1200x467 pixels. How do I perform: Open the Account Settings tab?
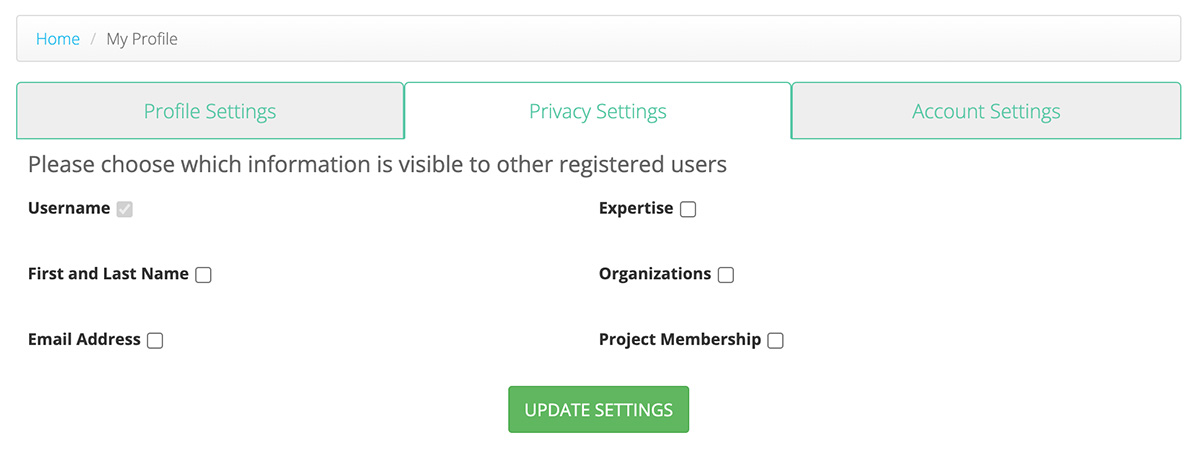coord(986,111)
